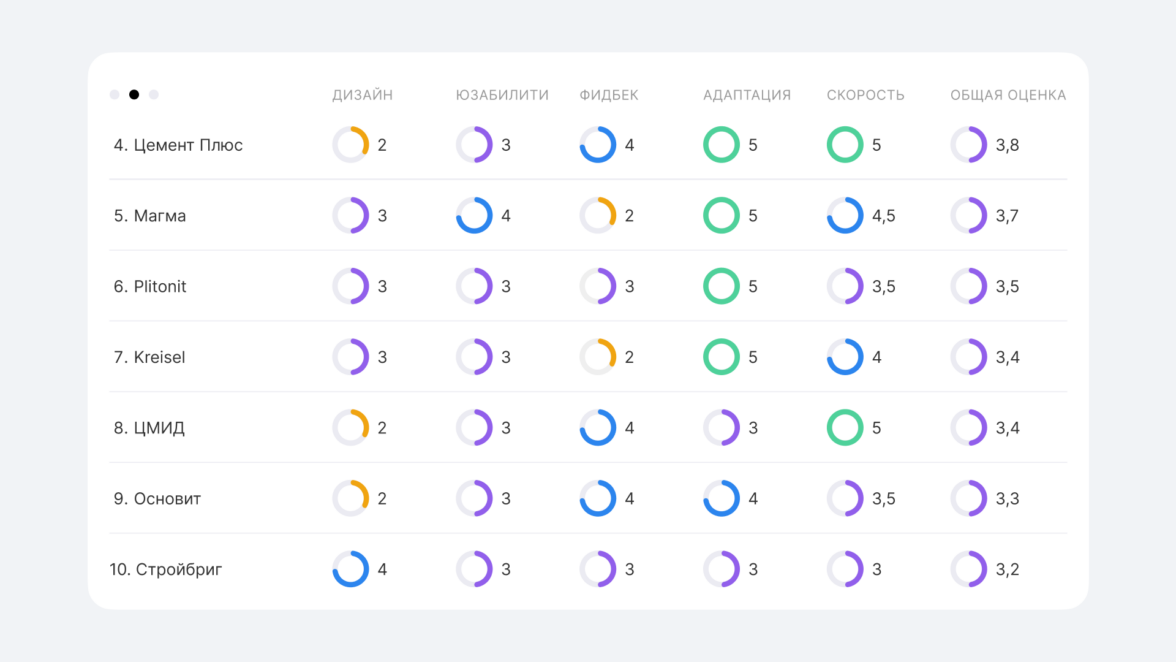The image size is (1176, 662).
Task: Click Магма usability rating ring
Action: pos(474,216)
